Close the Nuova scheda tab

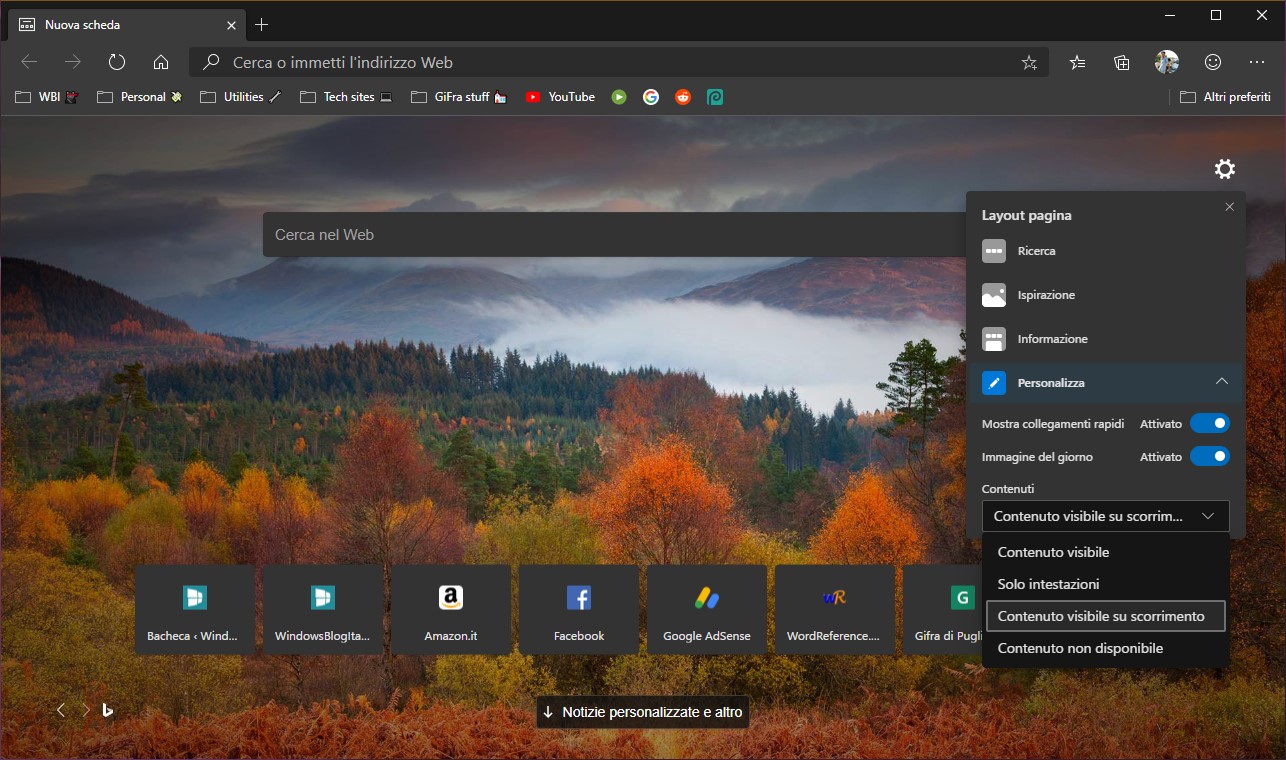point(231,24)
